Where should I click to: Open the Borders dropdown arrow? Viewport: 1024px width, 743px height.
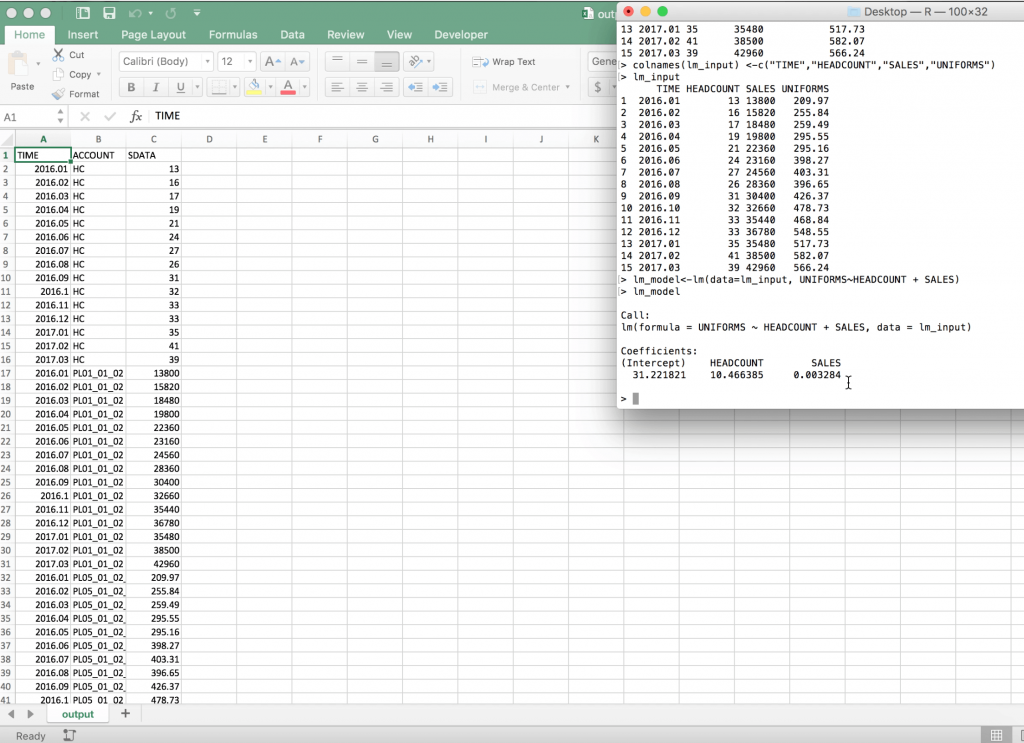tap(234, 87)
